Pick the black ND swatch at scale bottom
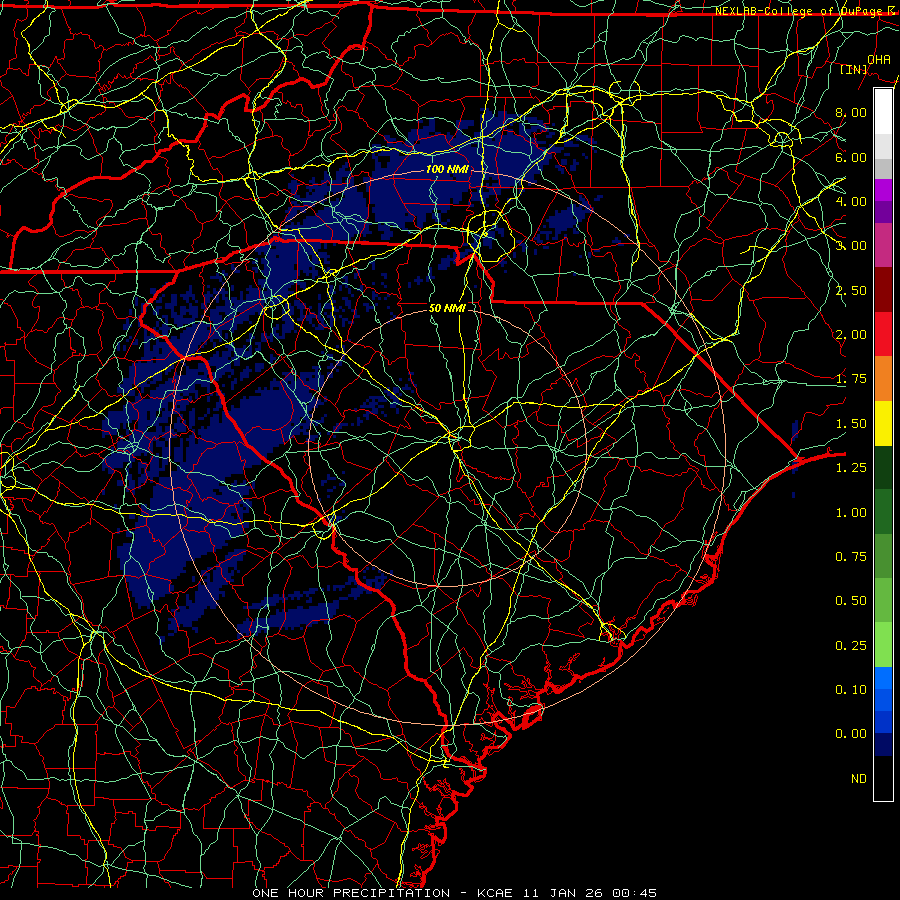This screenshot has width=900, height=900. [x=883, y=778]
